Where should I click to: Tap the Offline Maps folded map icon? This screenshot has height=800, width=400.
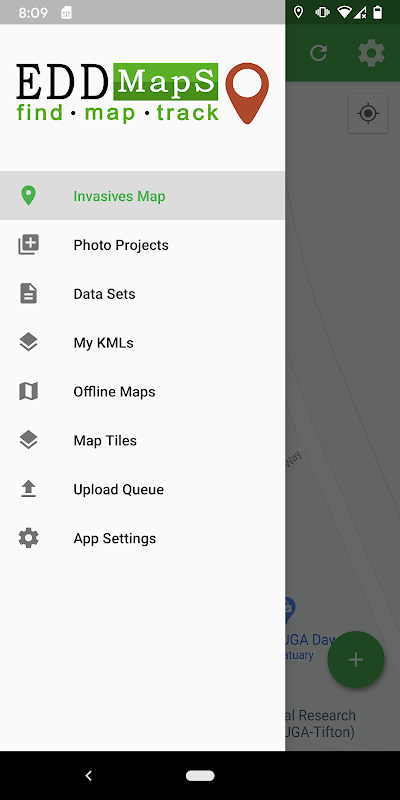click(x=29, y=391)
